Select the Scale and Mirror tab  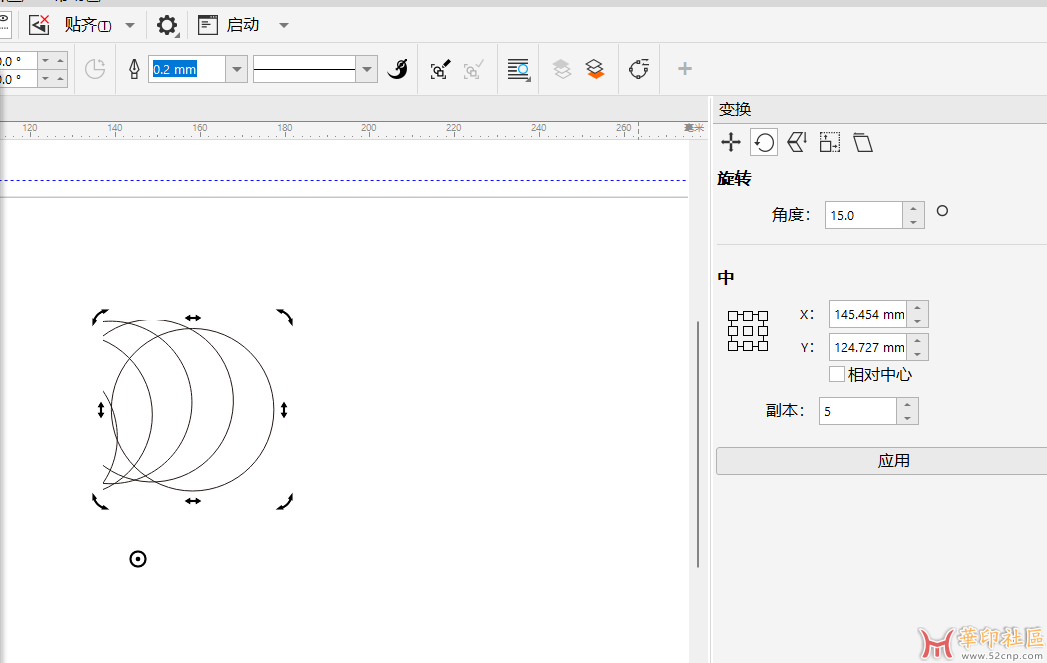point(797,142)
